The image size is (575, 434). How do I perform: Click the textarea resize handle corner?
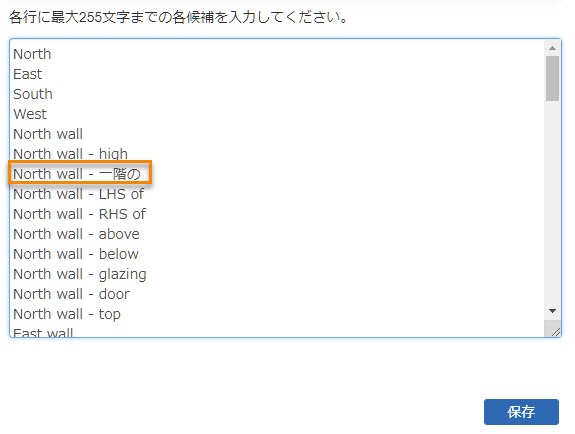click(554, 330)
